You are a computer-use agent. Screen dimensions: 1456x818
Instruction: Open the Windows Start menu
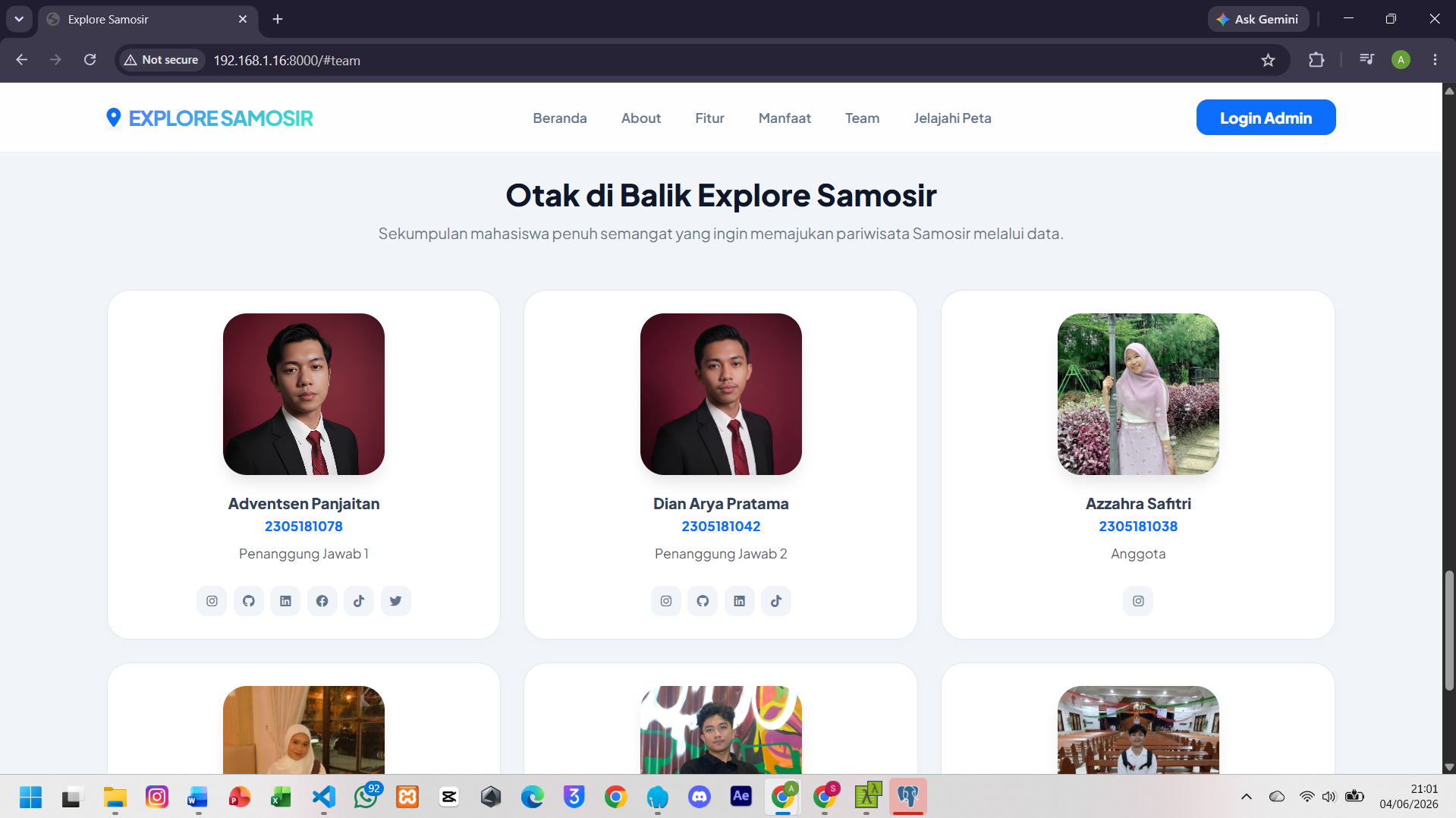30,797
